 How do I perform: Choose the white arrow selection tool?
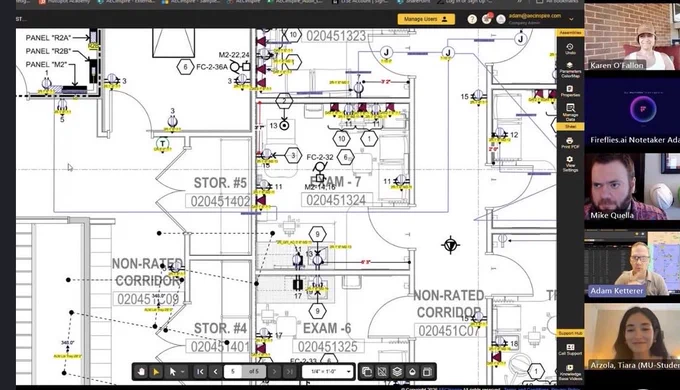click(x=173, y=372)
